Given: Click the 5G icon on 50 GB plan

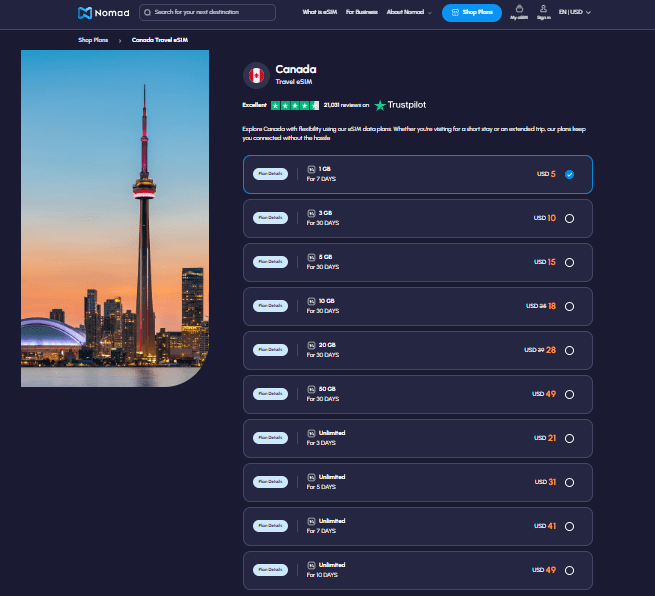Looking at the screenshot, I should pyautogui.click(x=311, y=389).
